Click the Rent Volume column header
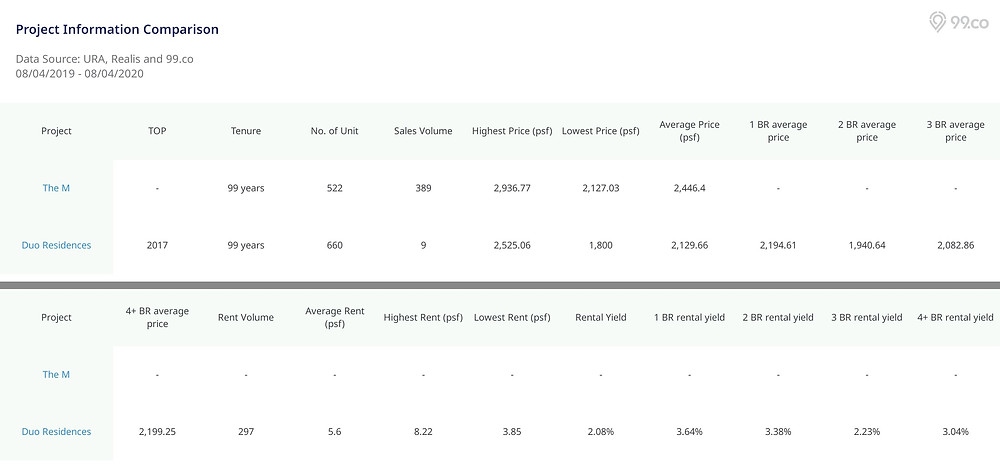 tap(246, 318)
